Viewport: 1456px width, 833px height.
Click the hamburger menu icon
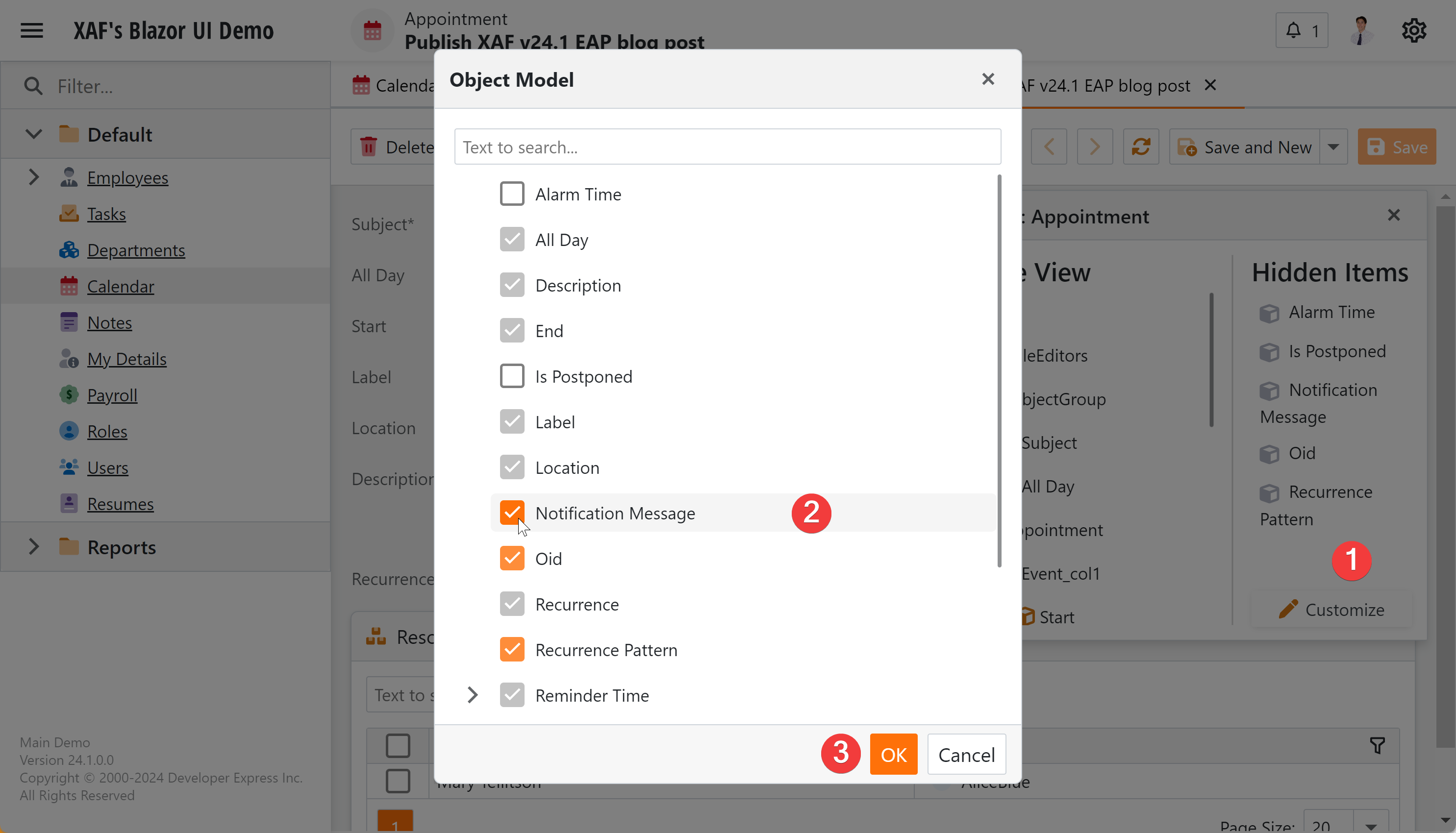(31, 30)
